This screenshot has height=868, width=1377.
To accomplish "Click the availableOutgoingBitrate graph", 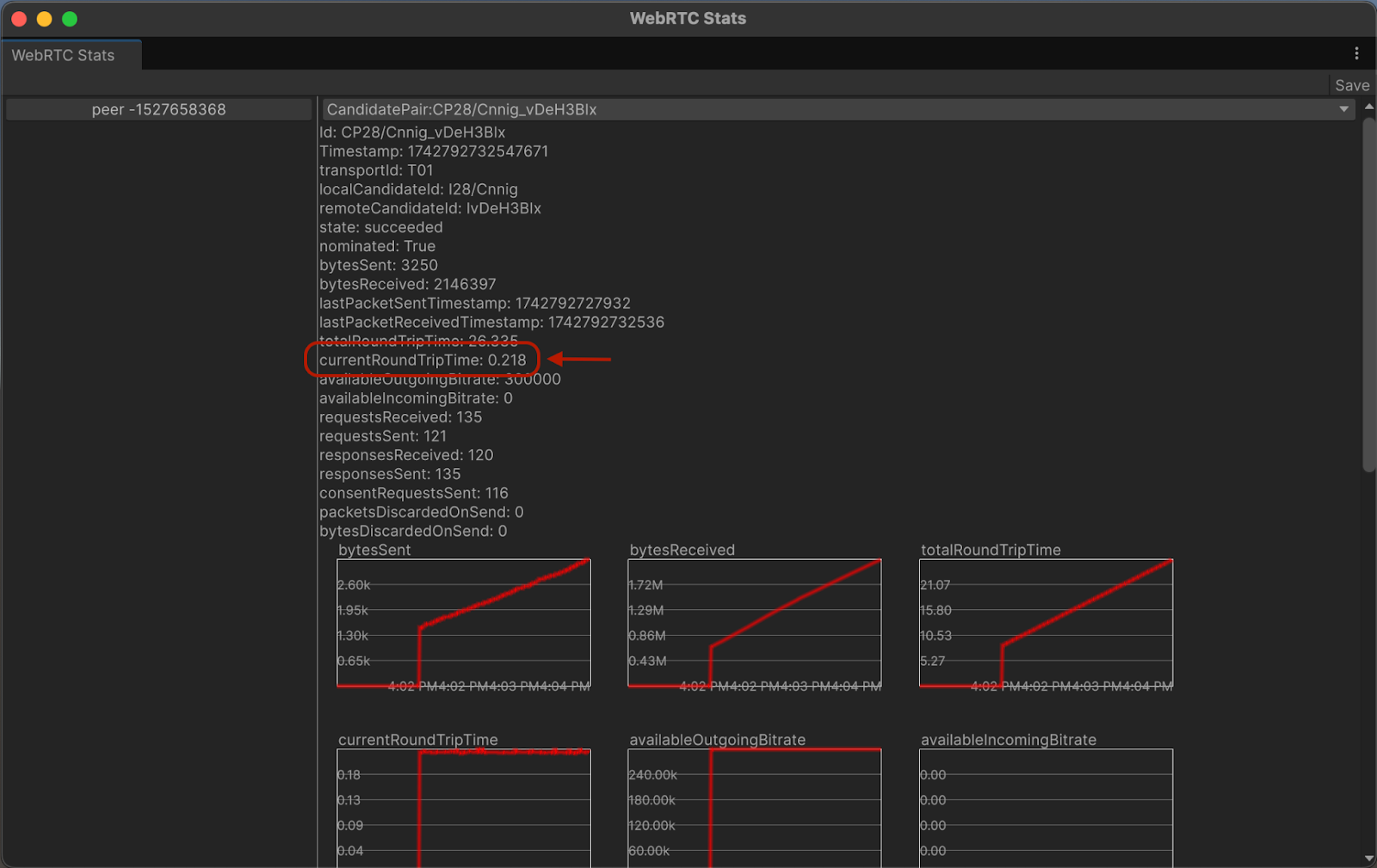I will (x=755, y=808).
